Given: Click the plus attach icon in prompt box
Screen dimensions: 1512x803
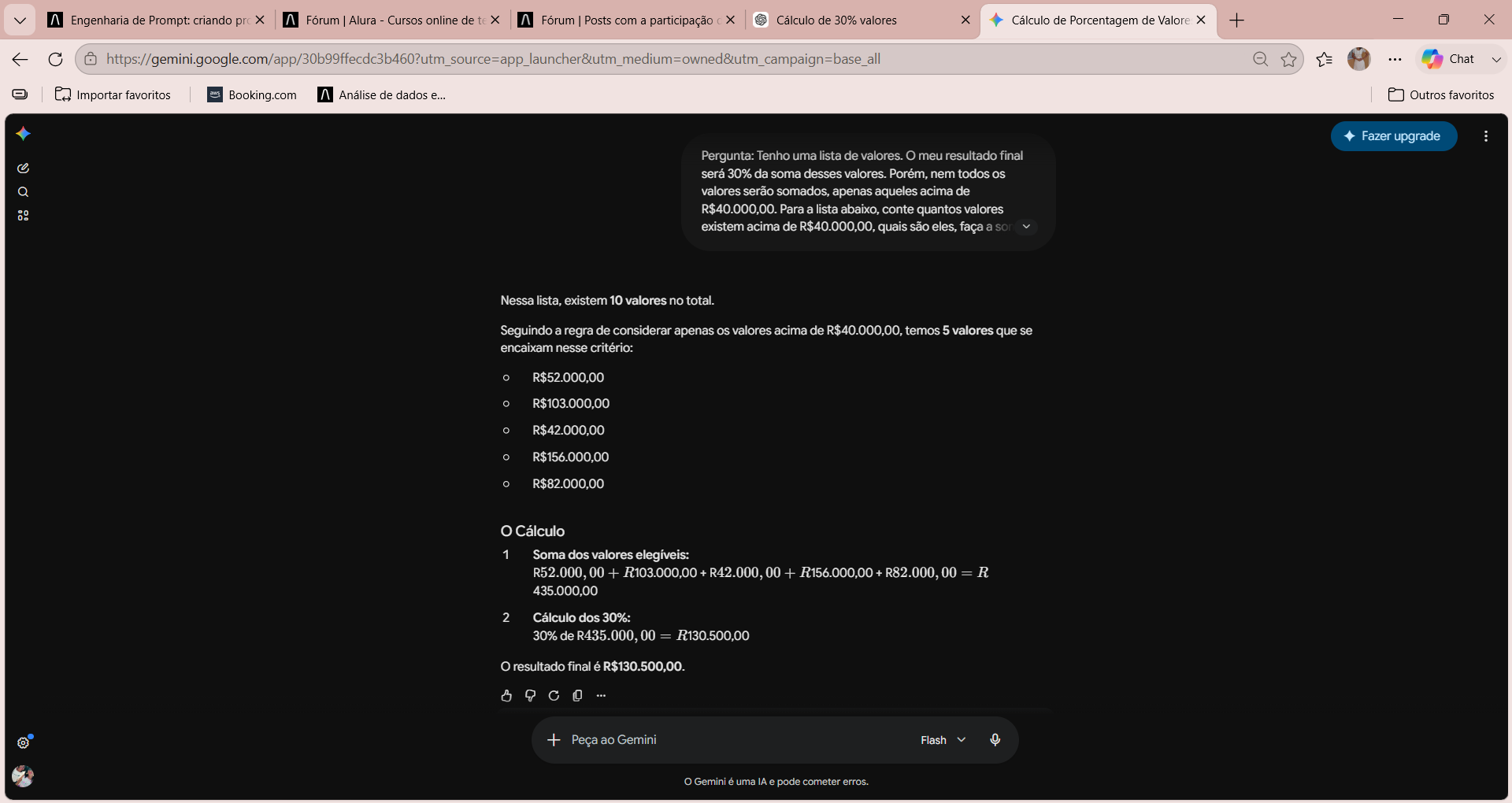Looking at the screenshot, I should click(x=554, y=740).
